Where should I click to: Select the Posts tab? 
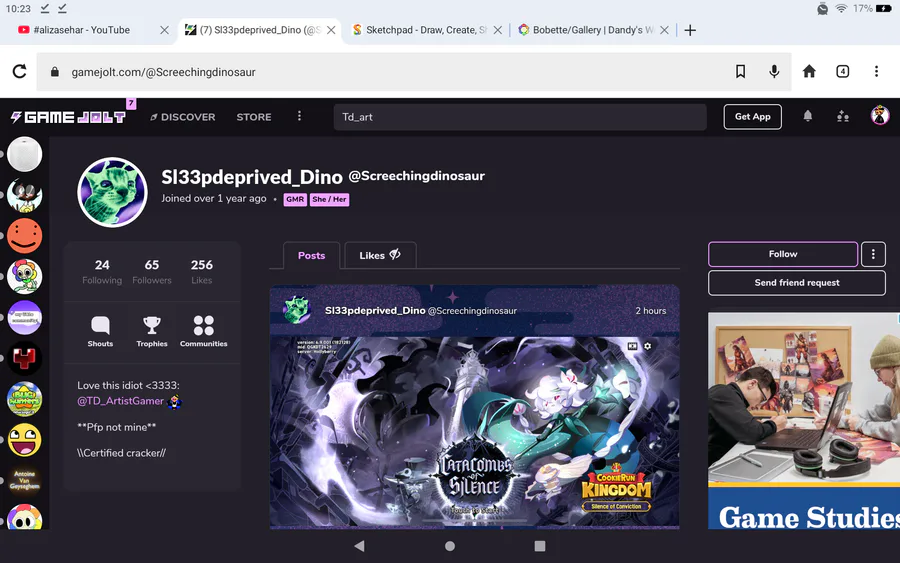pyautogui.click(x=311, y=255)
